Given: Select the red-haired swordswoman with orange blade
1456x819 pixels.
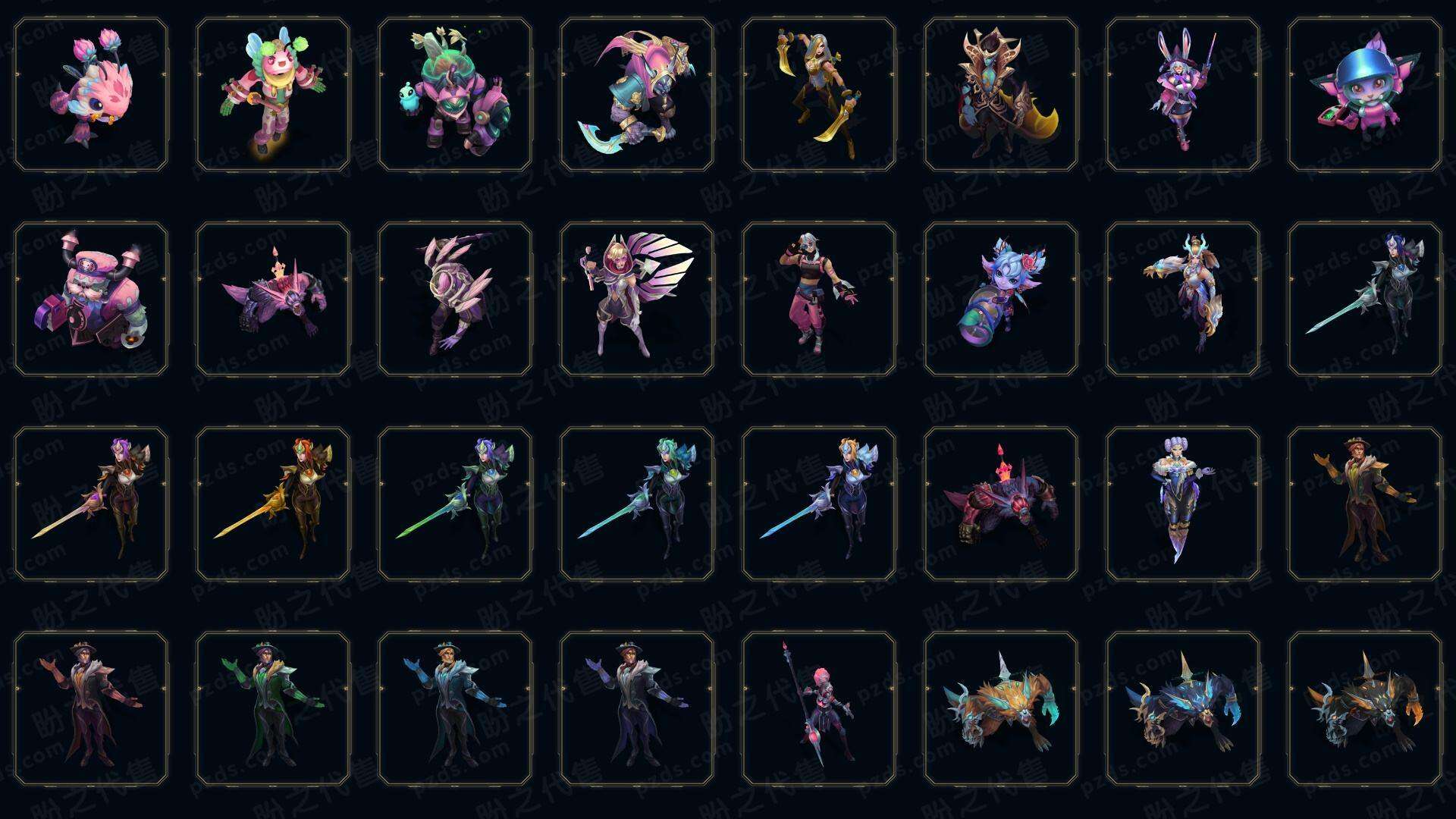Looking at the screenshot, I should click(273, 504).
